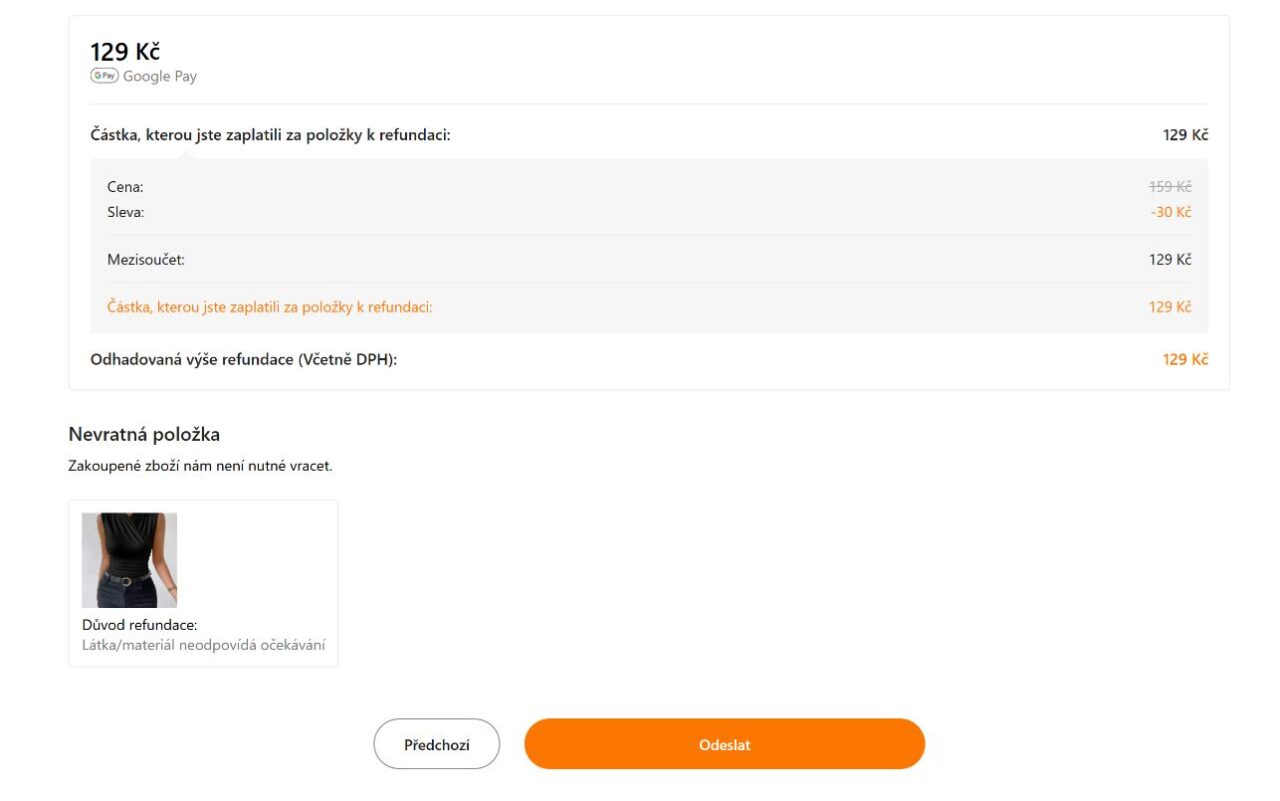Click the bold orange estimated refund amount

pos(1185,359)
